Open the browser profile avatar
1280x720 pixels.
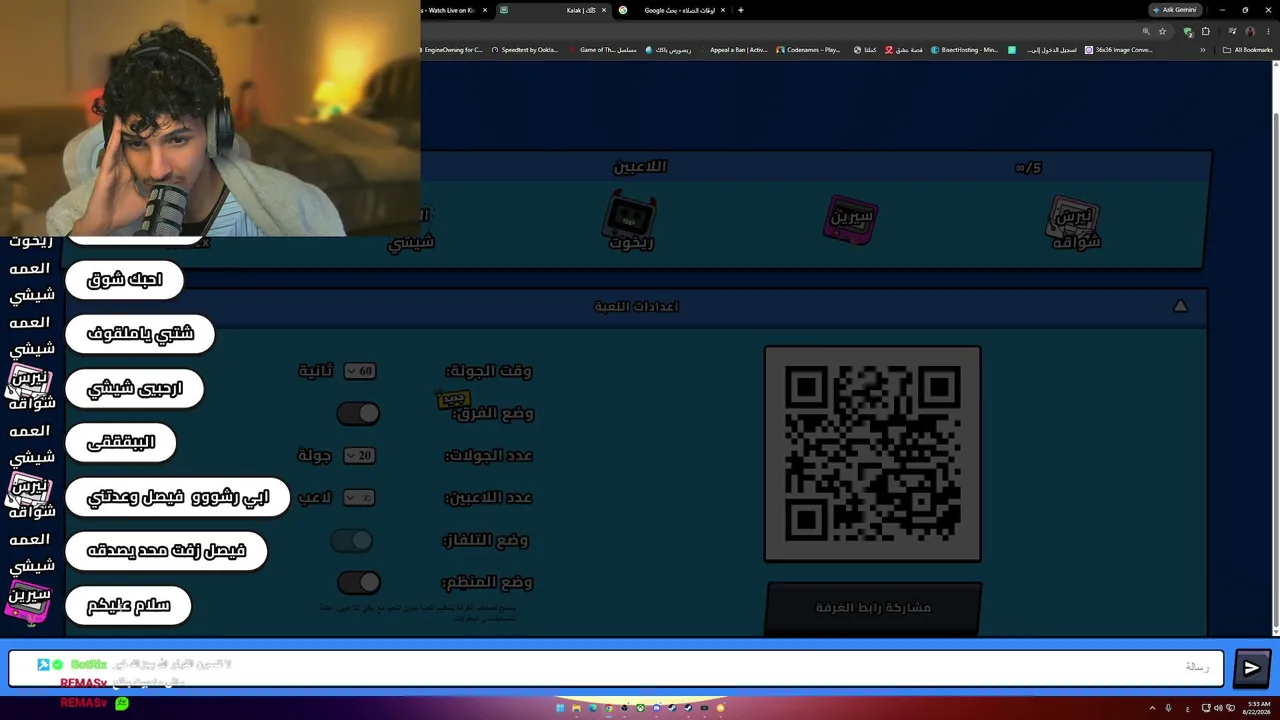coord(1250,31)
